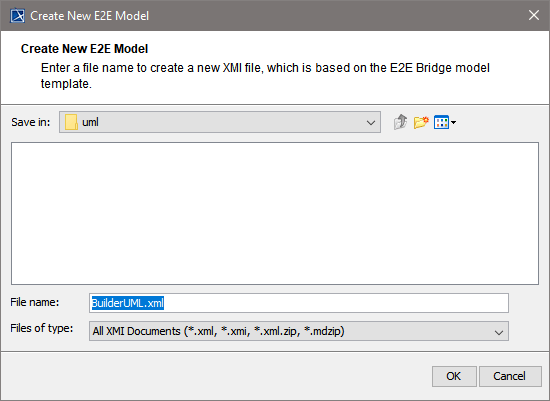This screenshot has height=401, width=550.
Task: Click the "File name:" label
Action: 35,302
